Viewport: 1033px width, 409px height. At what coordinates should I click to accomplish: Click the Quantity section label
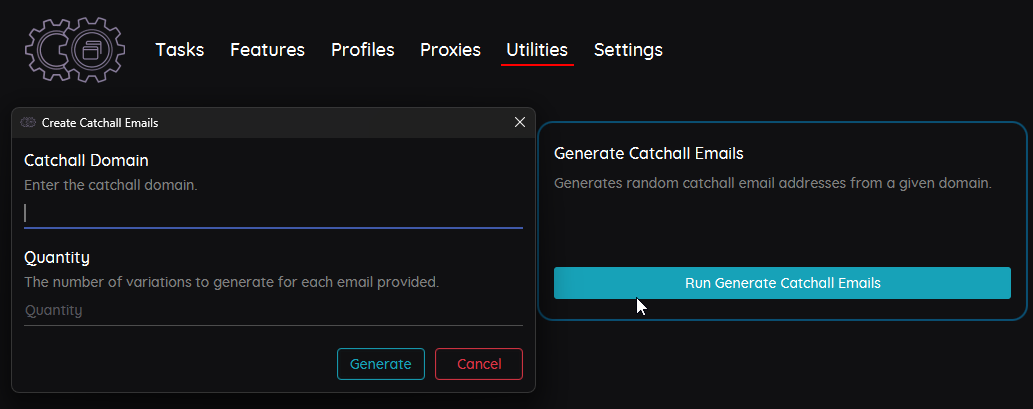[x=57, y=257]
